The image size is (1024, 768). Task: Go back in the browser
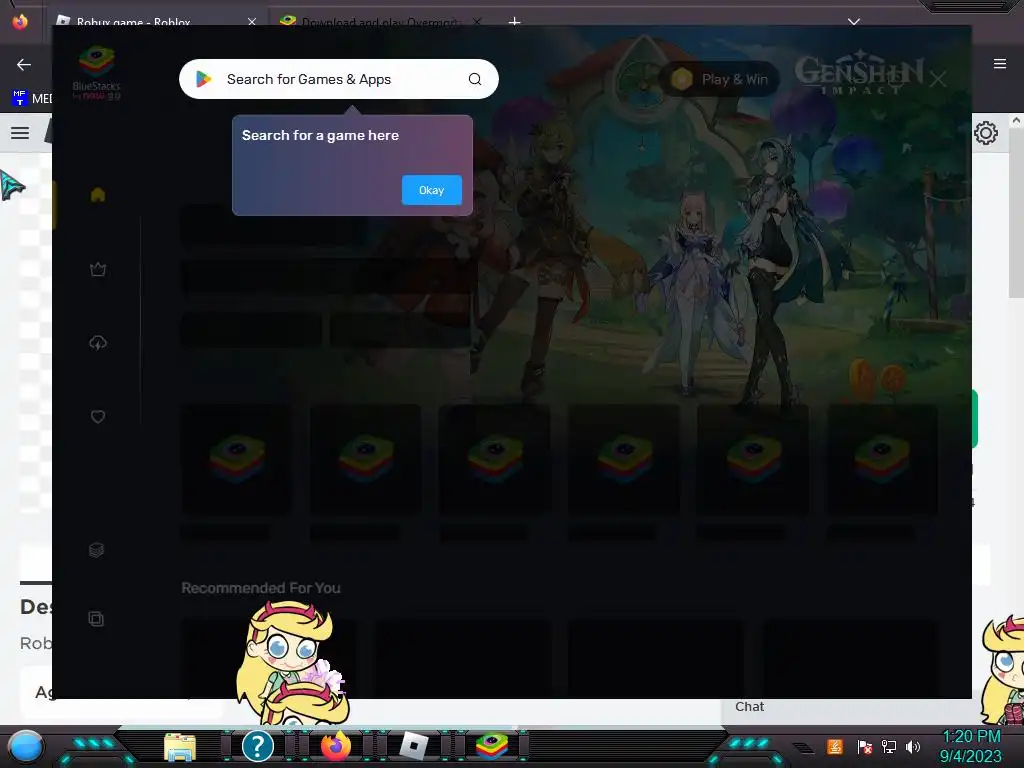point(24,64)
